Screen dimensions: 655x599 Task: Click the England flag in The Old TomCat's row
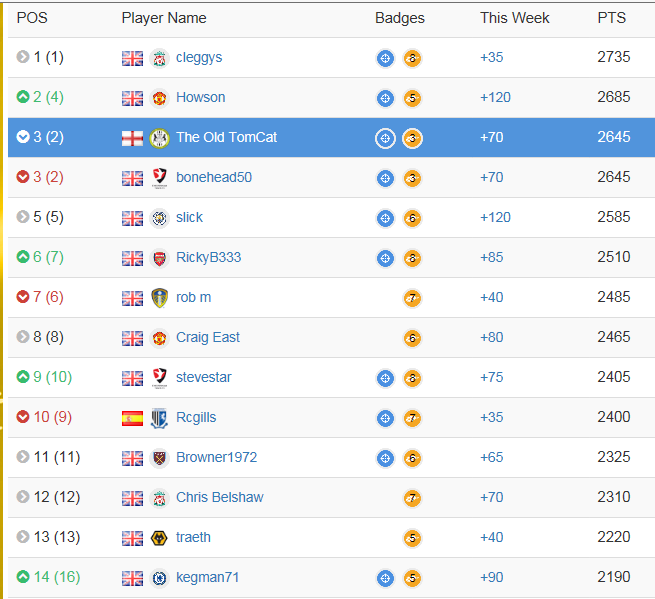coord(132,138)
